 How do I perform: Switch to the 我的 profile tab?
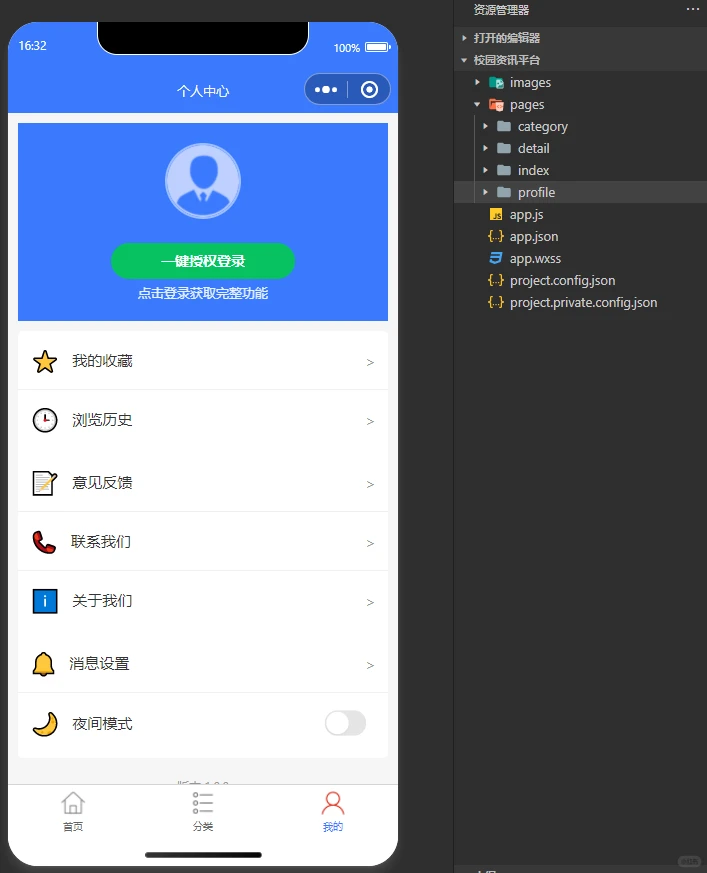pos(333,812)
